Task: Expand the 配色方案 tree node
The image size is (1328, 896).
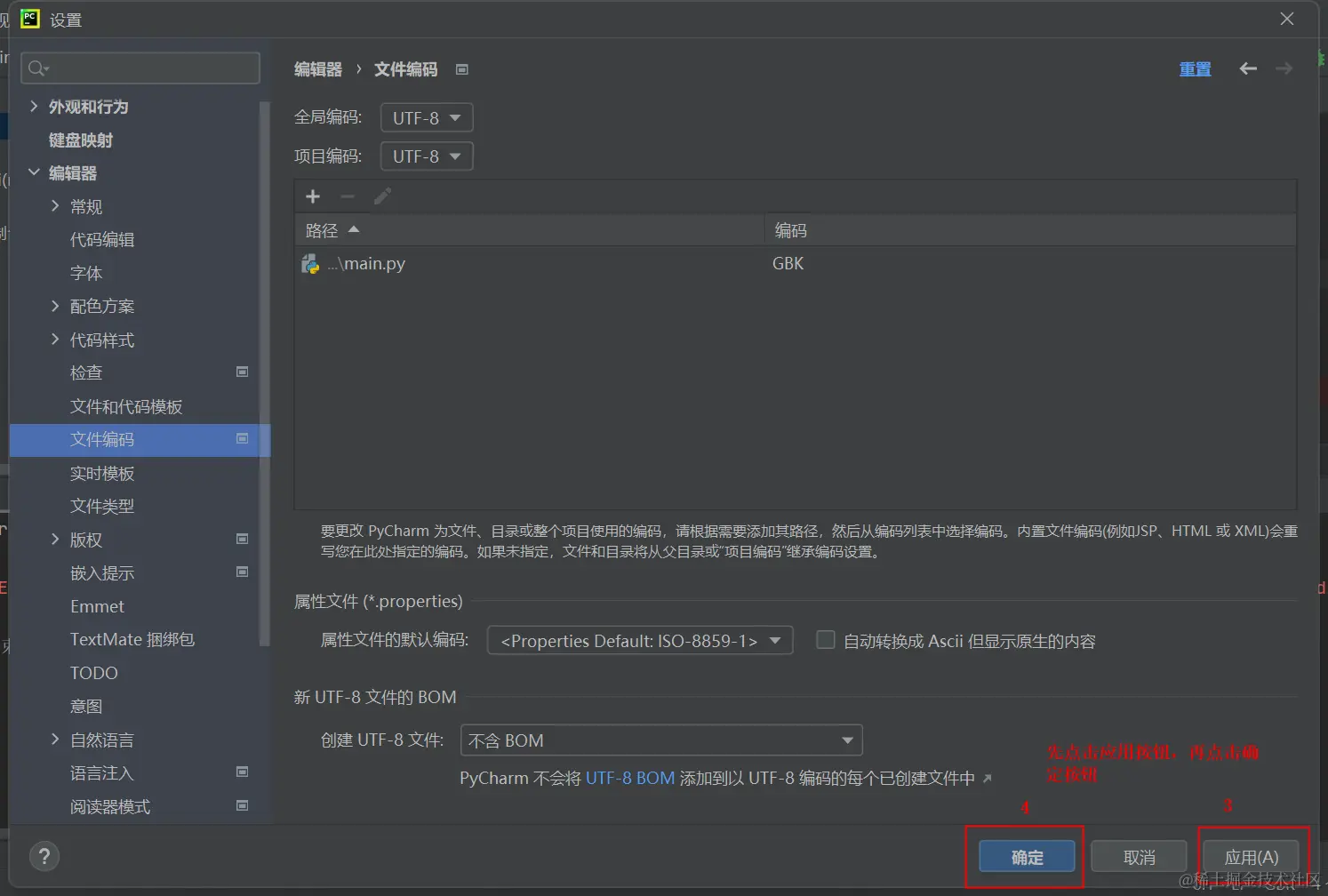Action: [55, 306]
